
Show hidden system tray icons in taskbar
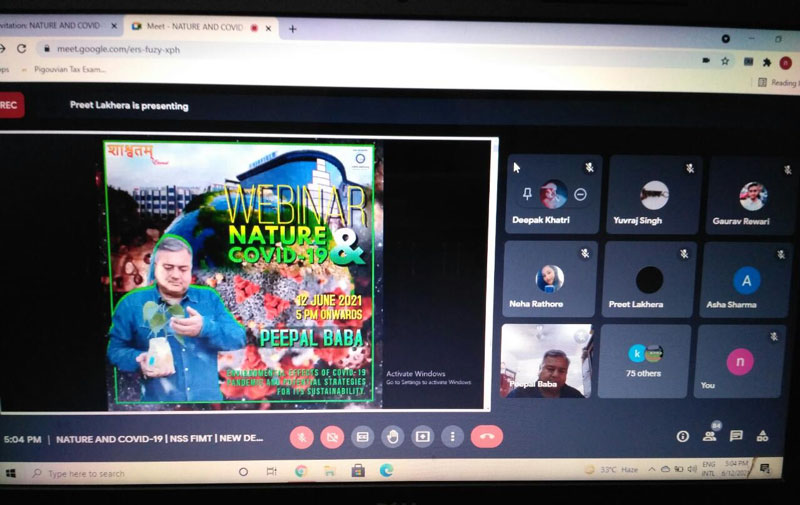pos(651,470)
